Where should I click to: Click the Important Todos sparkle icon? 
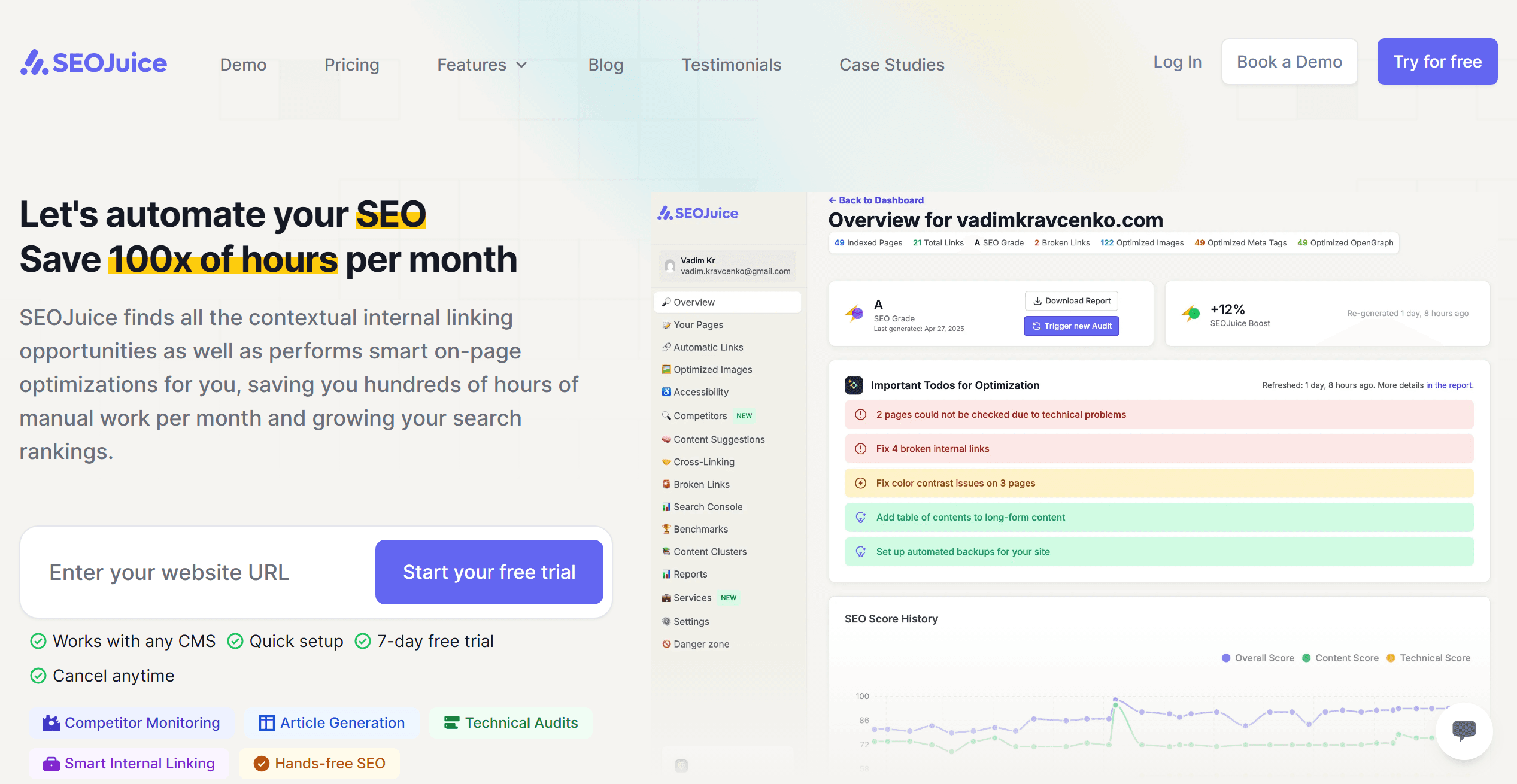click(x=854, y=385)
